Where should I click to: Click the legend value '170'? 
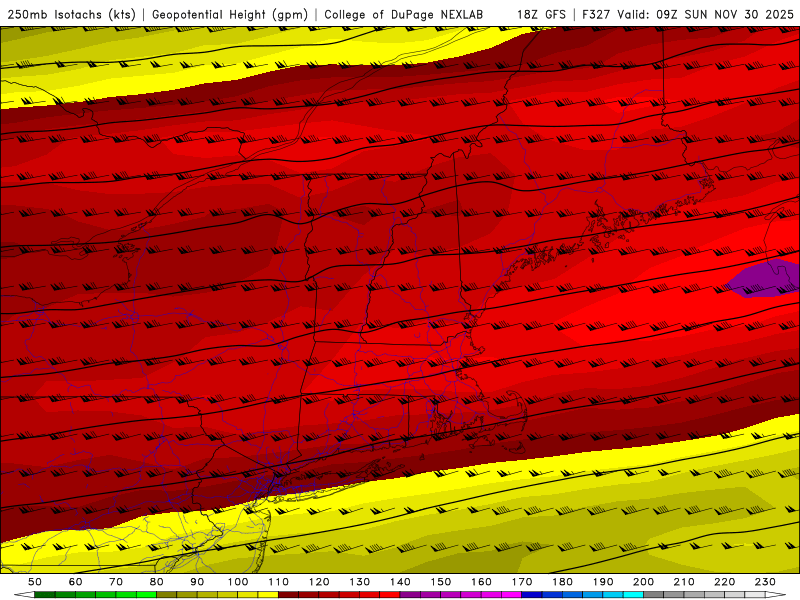tap(521, 582)
